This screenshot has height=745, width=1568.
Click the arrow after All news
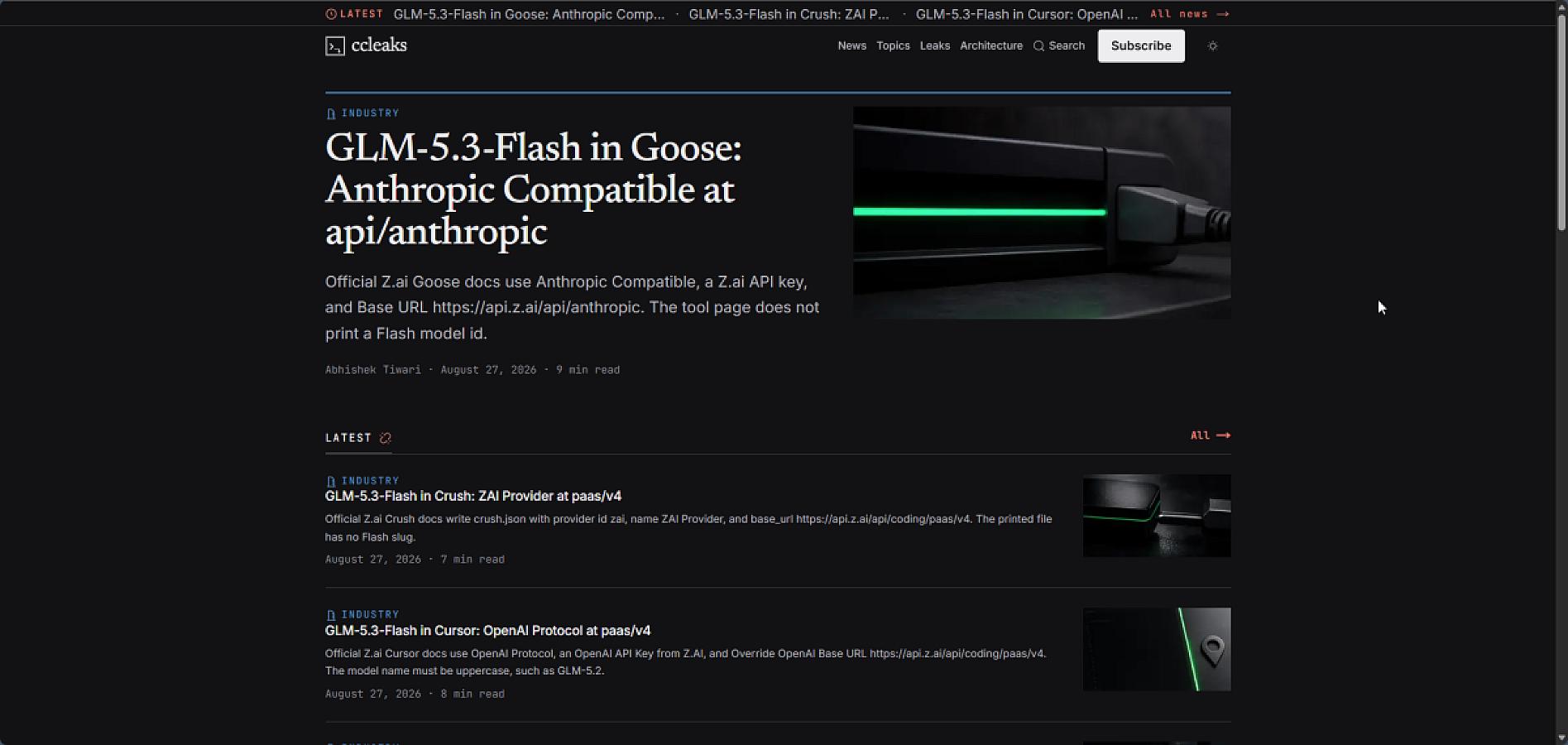pyautogui.click(x=1223, y=14)
